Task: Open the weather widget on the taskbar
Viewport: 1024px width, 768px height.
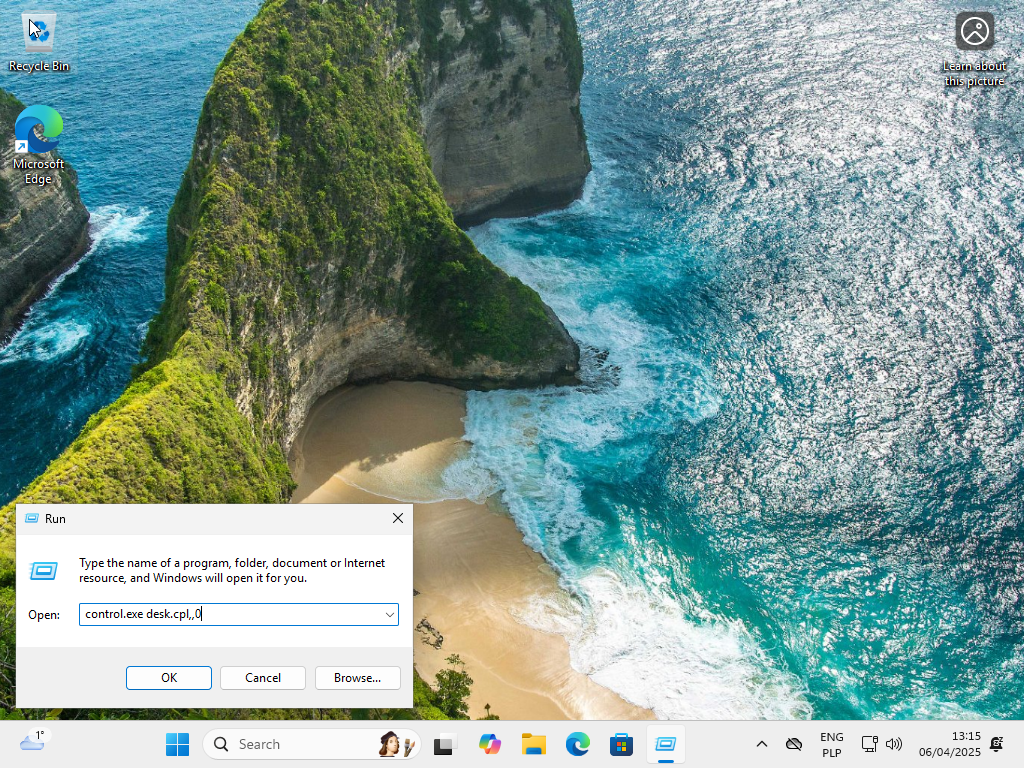Action: tap(32, 742)
